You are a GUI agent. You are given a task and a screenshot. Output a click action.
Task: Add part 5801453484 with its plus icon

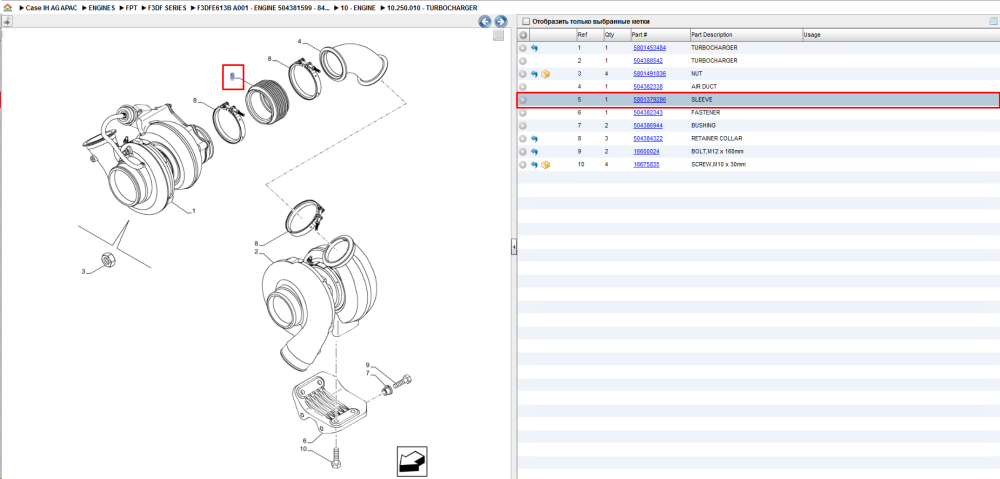[x=523, y=48]
